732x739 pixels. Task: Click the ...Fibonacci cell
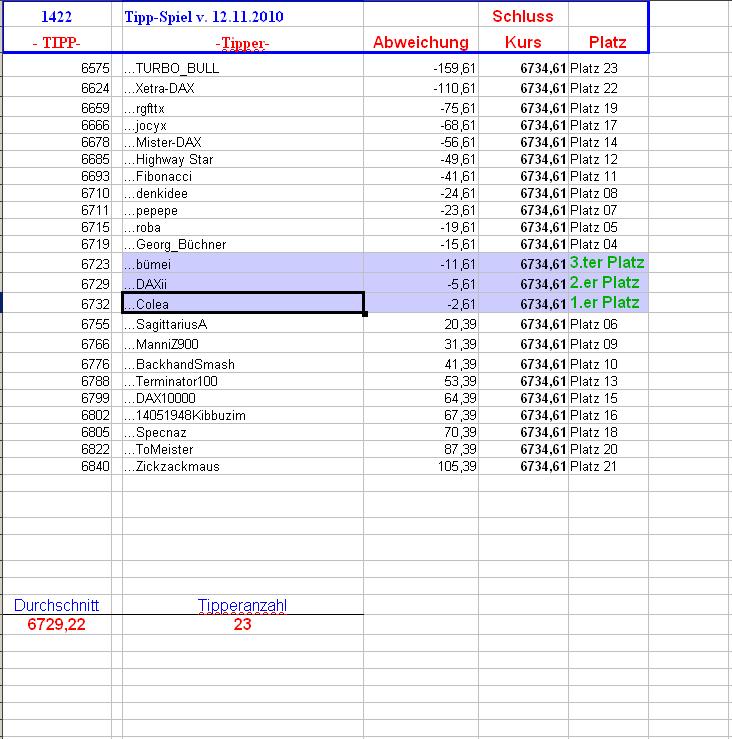pos(243,176)
